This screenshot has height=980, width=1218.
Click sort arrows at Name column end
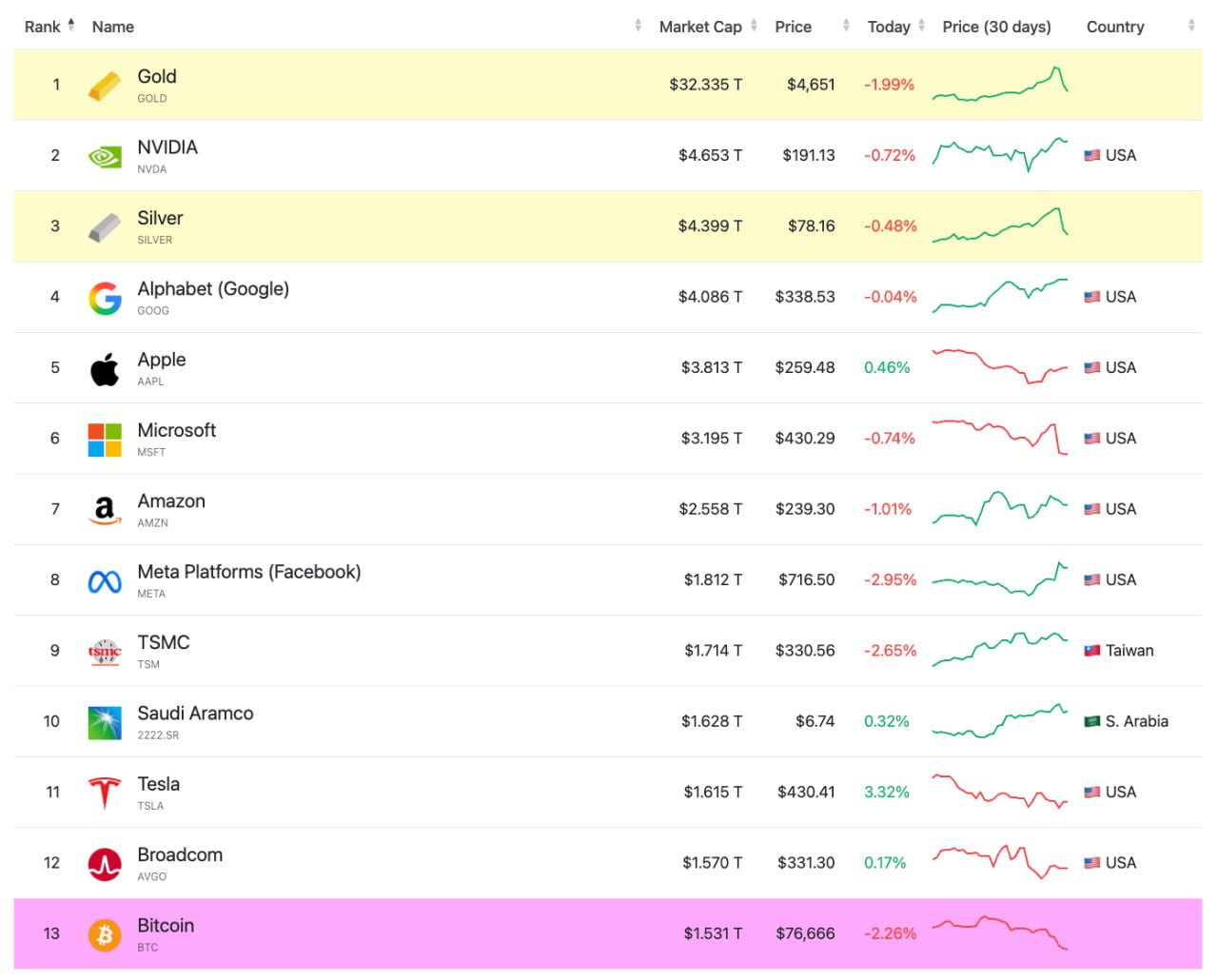pyautogui.click(x=638, y=26)
